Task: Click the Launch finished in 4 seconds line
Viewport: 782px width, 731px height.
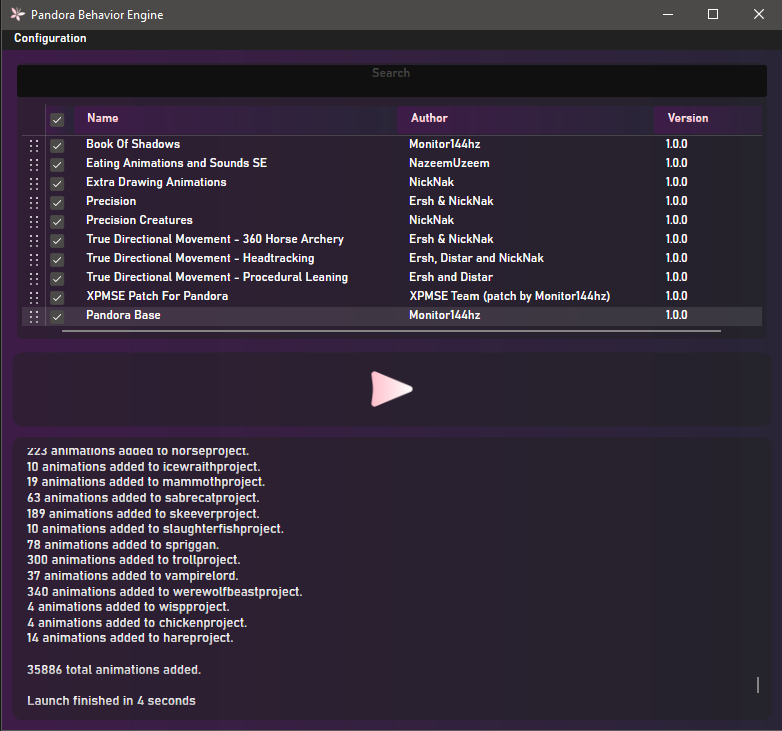Action: click(x=111, y=701)
